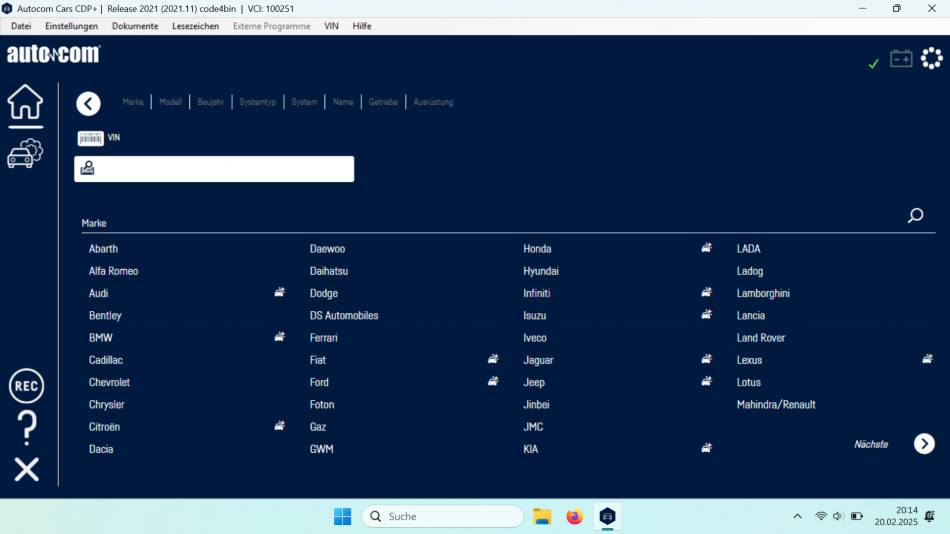The height and width of the screenshot is (534, 950).
Task: Click the car icon next to Jaguar
Action: coord(706,359)
